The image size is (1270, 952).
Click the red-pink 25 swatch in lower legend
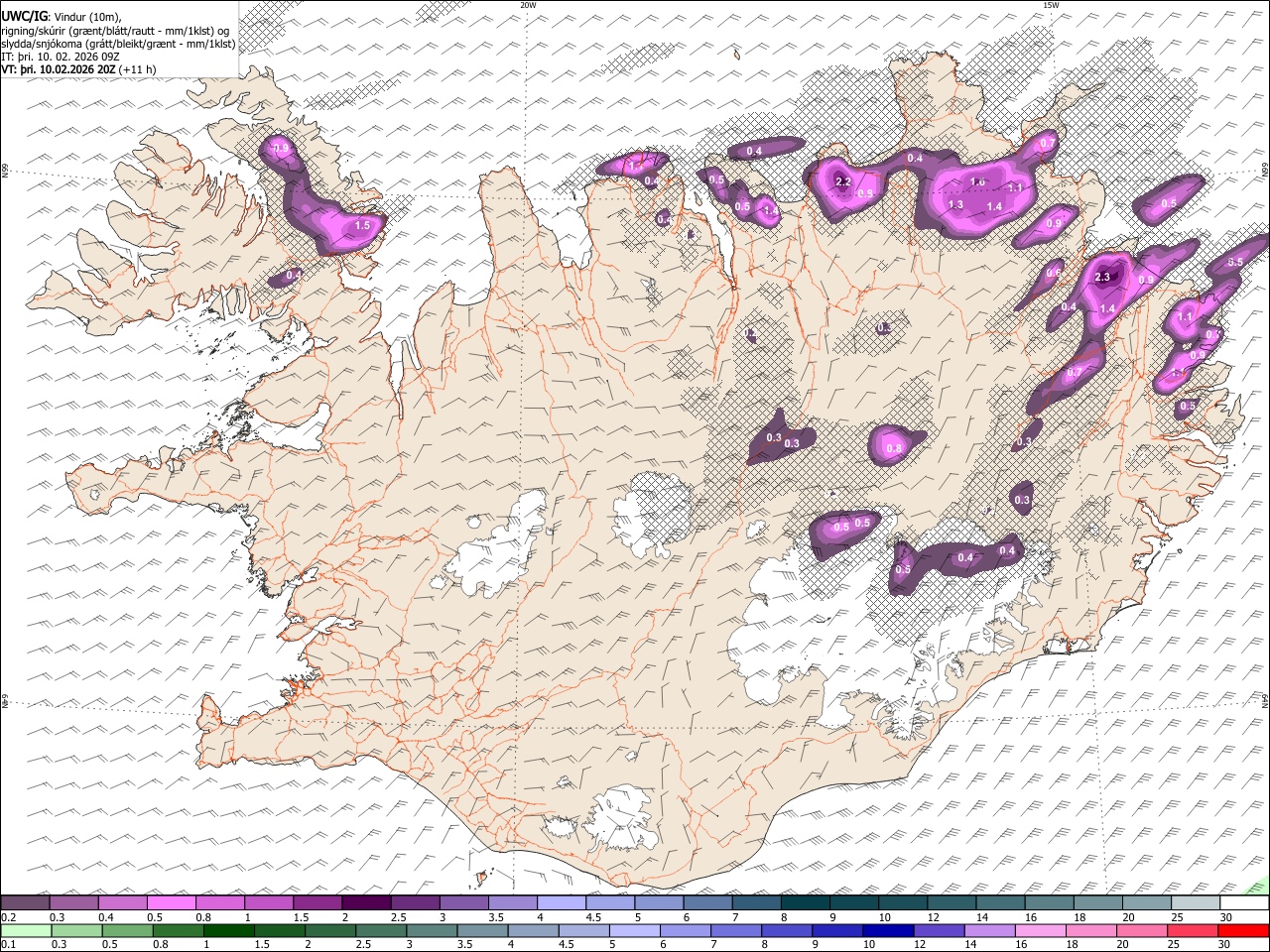pos(1194,930)
